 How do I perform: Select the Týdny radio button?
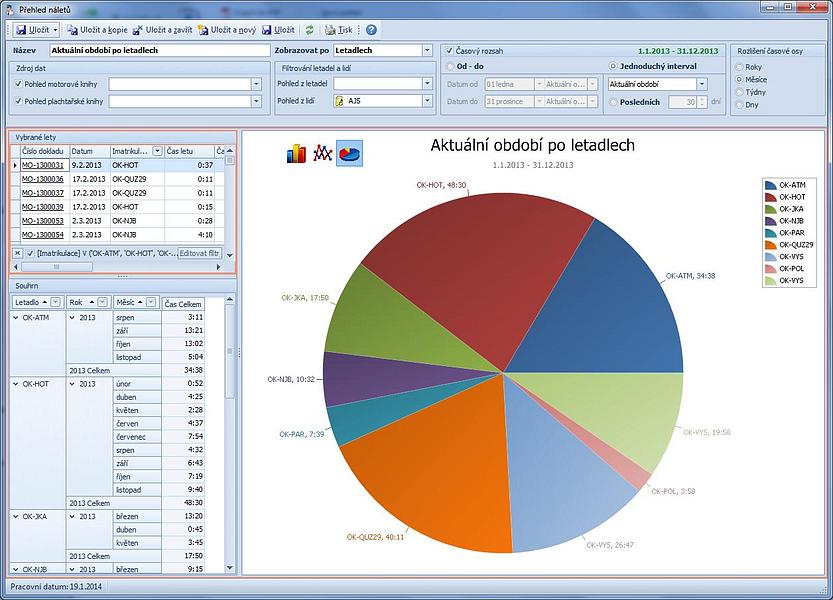[x=739, y=91]
